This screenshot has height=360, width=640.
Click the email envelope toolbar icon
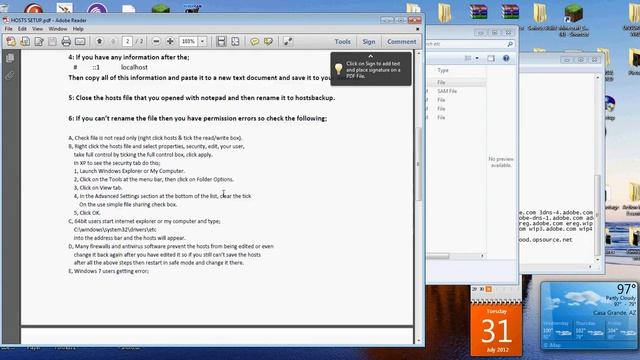[80, 42]
